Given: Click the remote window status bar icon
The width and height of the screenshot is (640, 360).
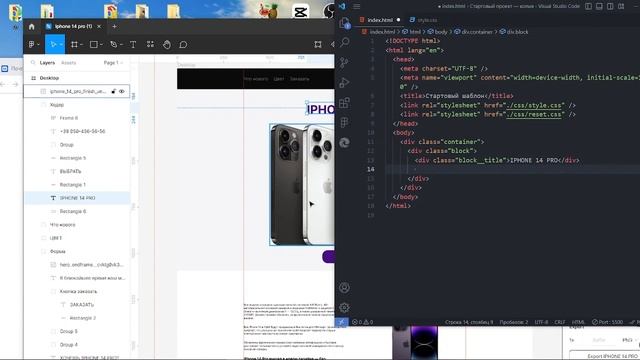Looking at the screenshot, I should point(342,322).
